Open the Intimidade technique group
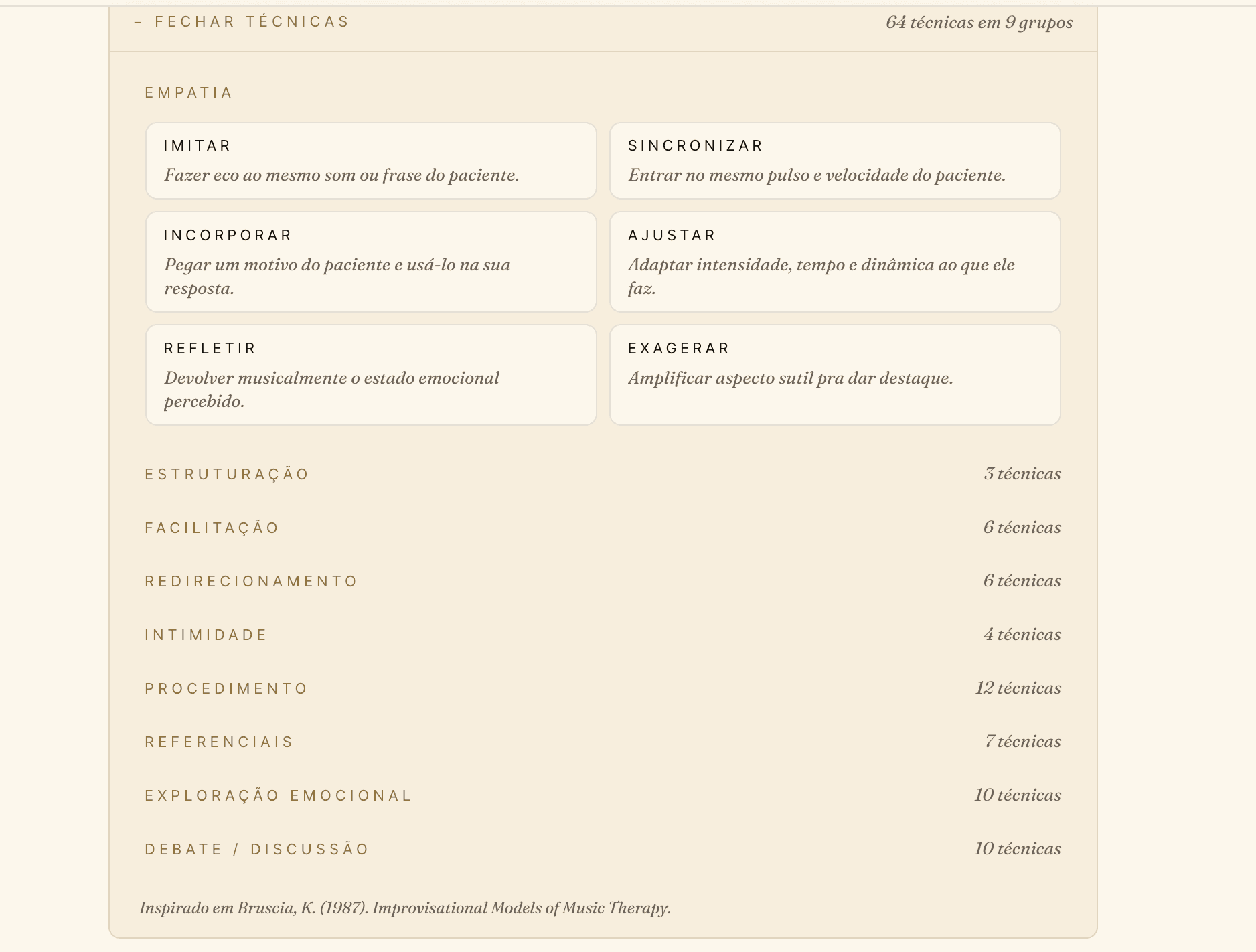 point(603,635)
